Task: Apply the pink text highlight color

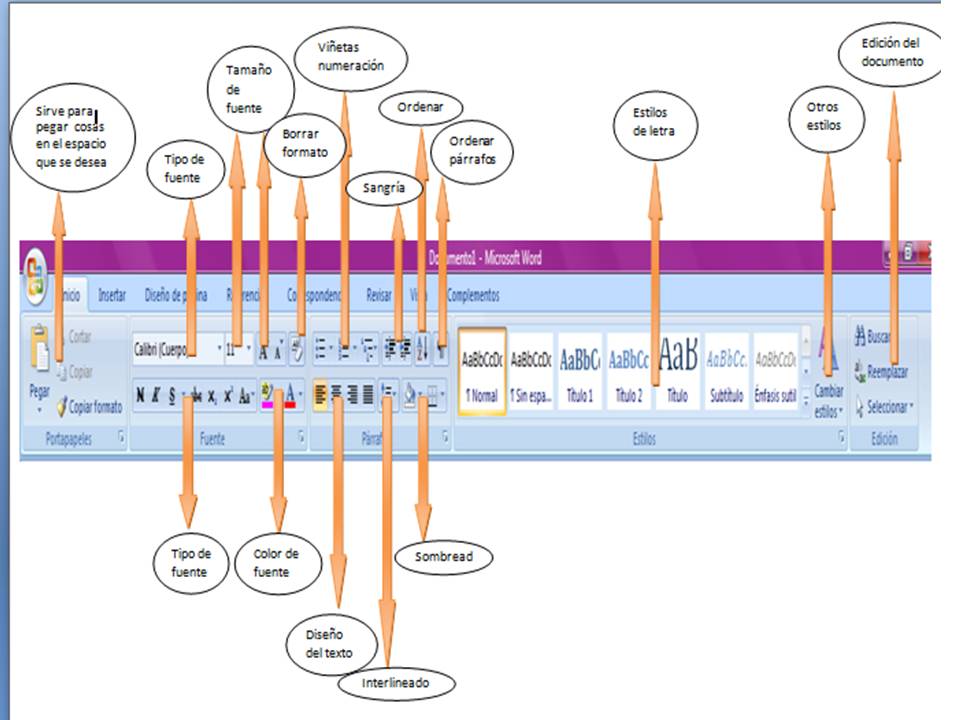Action: tap(267, 396)
